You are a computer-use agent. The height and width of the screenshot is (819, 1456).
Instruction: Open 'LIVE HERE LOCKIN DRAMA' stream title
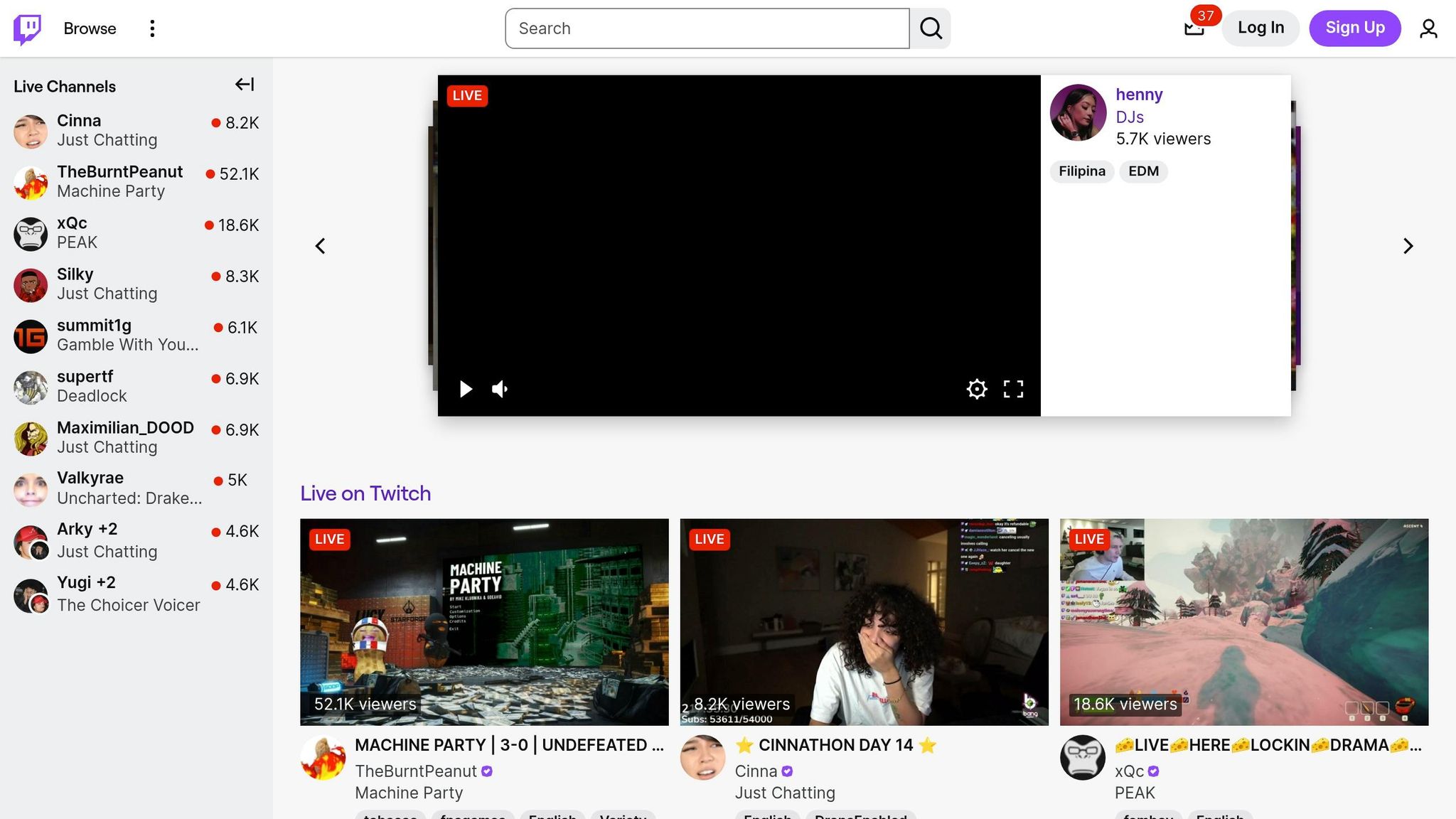[1268, 745]
